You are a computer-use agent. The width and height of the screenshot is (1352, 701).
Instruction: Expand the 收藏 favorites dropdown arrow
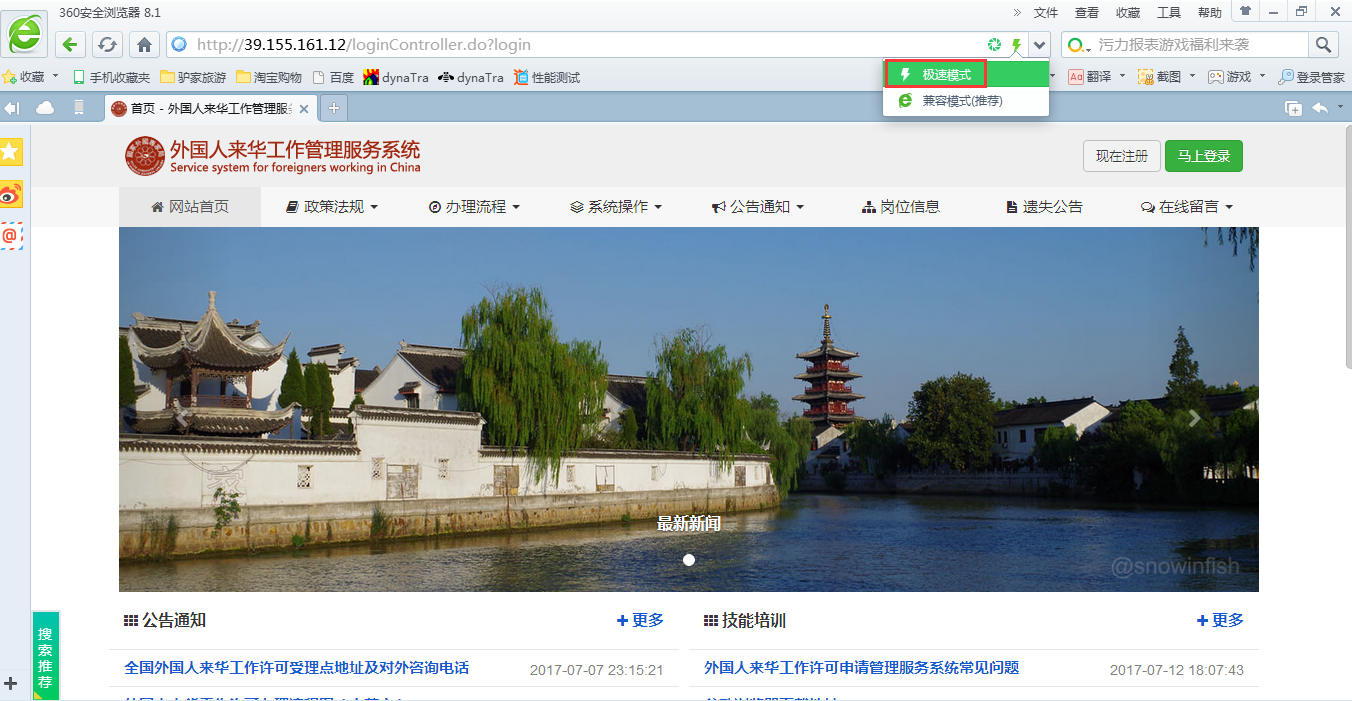coord(55,76)
